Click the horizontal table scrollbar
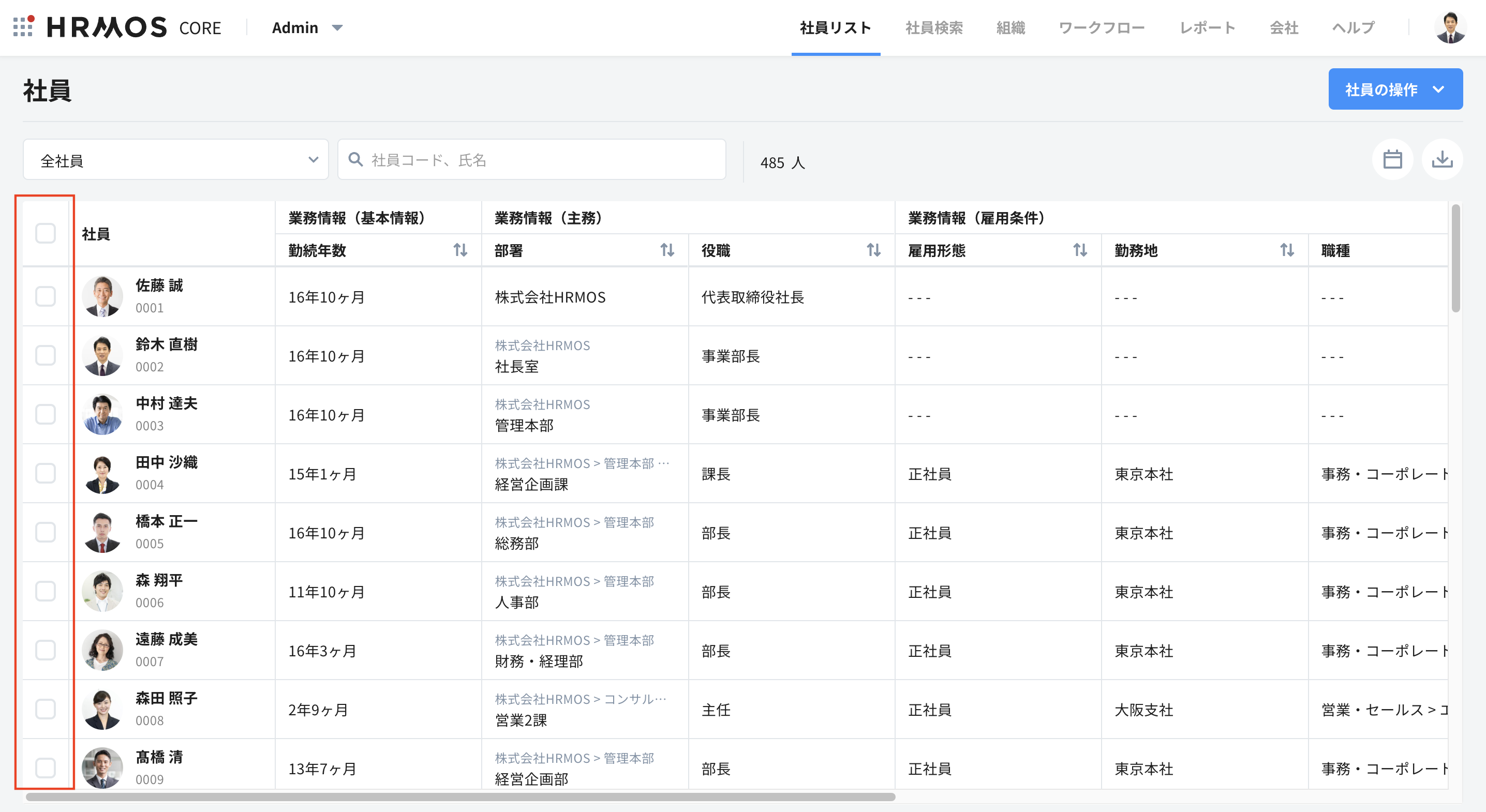This screenshot has width=1486, height=812. pos(460,797)
